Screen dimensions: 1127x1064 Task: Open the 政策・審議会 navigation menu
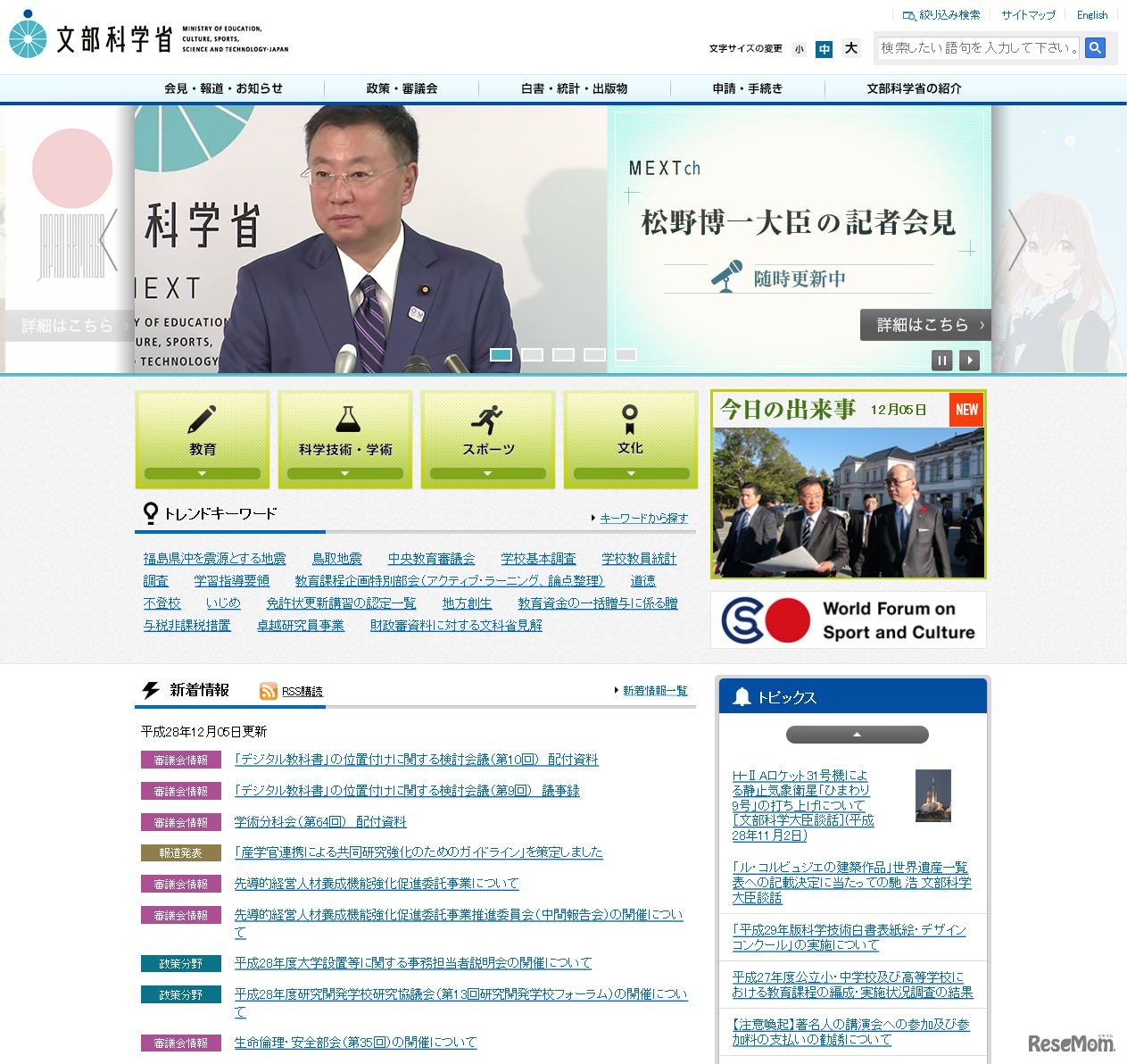click(400, 88)
